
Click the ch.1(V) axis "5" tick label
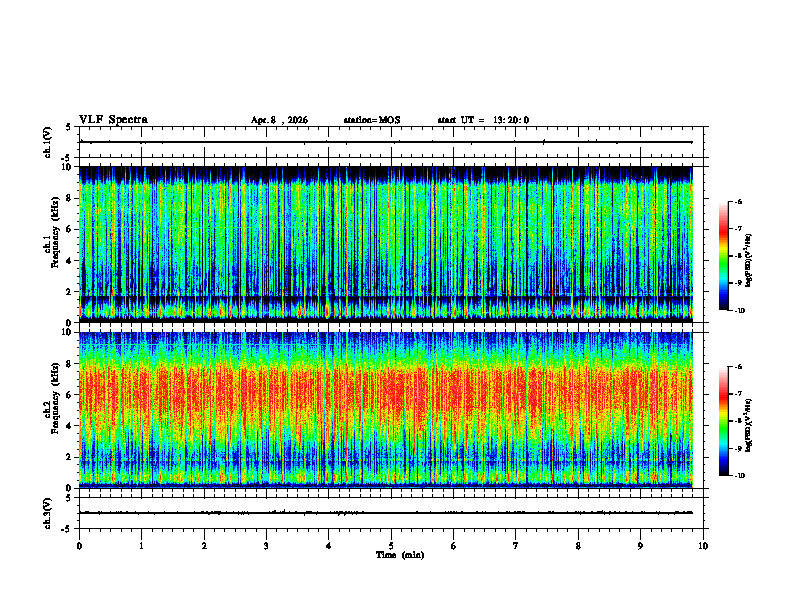68,127
